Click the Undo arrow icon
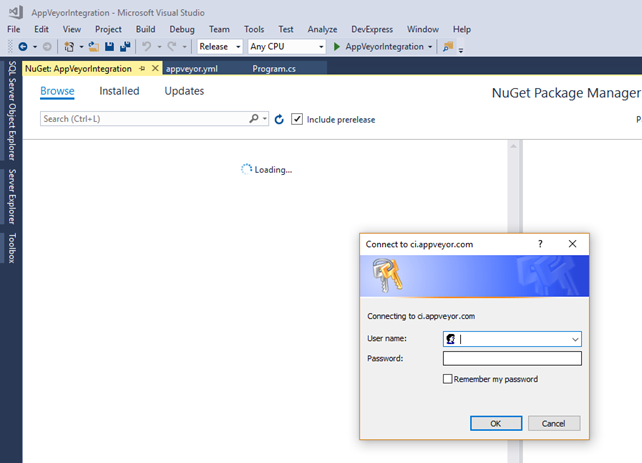 147,47
